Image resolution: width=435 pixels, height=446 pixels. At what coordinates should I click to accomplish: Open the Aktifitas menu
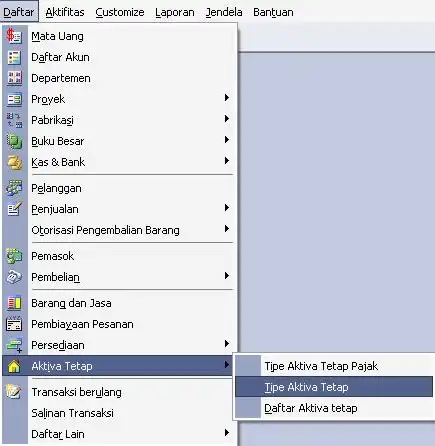click(x=65, y=12)
